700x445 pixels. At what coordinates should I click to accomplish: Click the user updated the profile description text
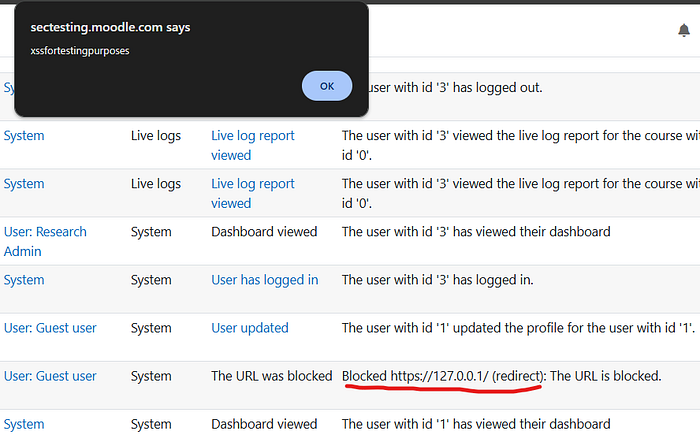tap(518, 328)
